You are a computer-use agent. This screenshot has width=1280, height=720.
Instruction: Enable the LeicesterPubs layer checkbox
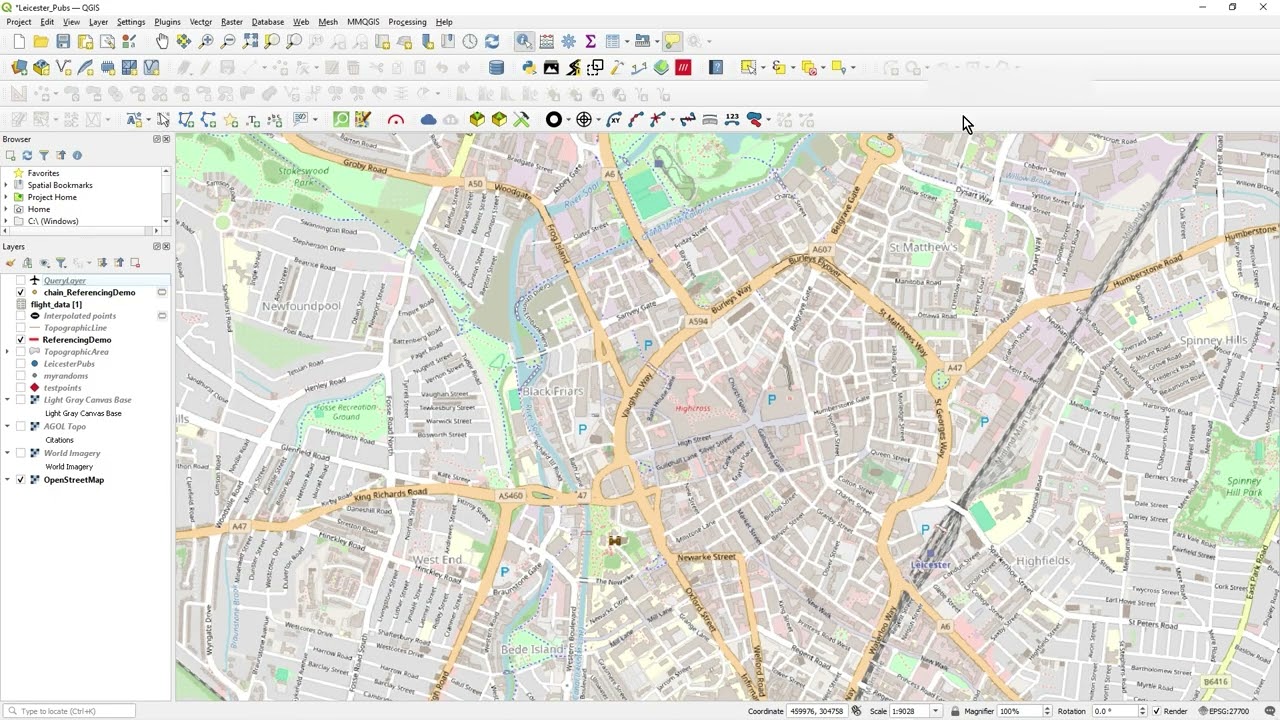(x=21, y=364)
